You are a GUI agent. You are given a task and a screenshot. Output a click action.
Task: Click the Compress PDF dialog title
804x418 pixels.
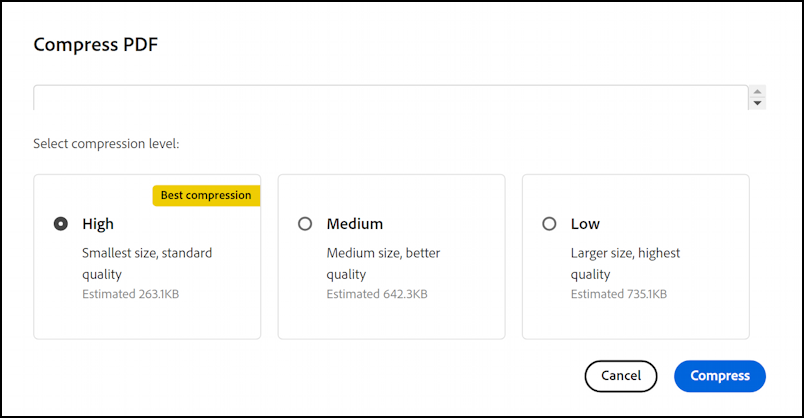pyautogui.click(x=96, y=45)
